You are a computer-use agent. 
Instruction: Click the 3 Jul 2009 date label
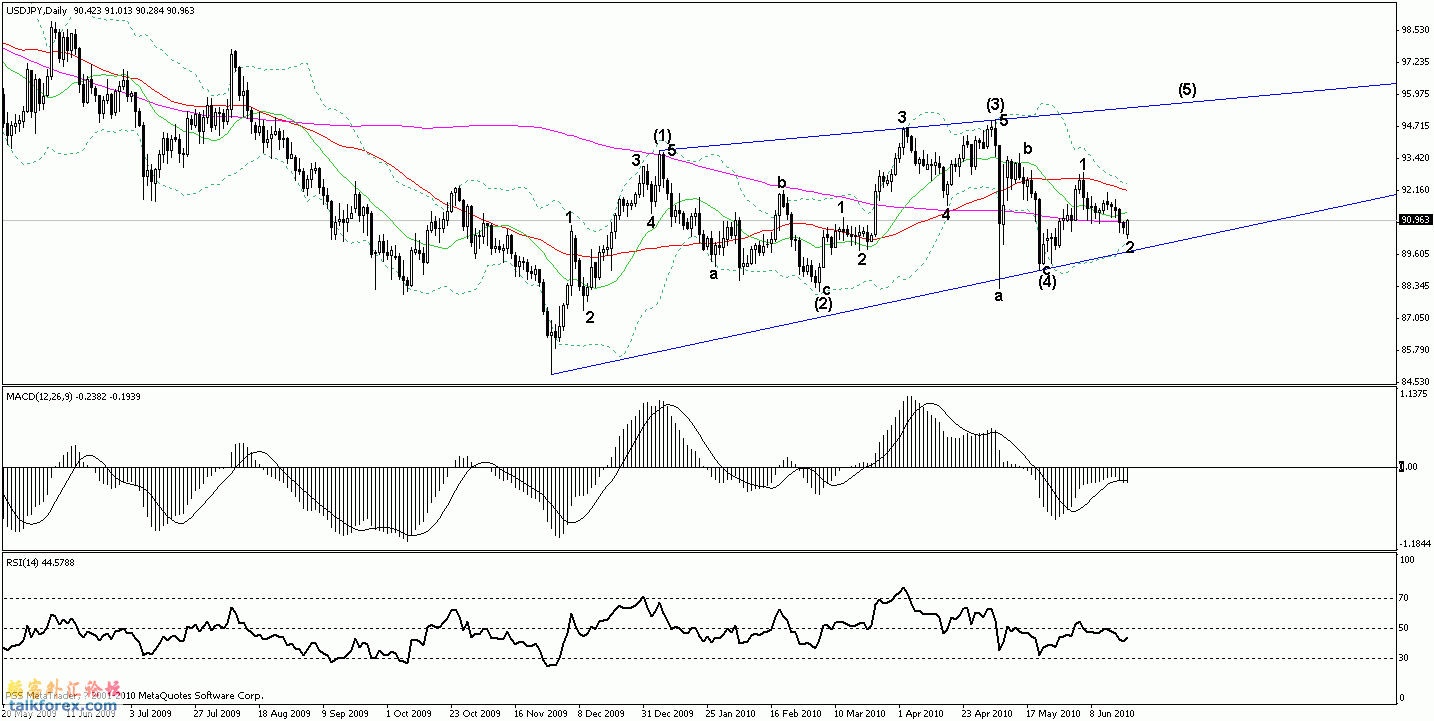click(x=151, y=714)
